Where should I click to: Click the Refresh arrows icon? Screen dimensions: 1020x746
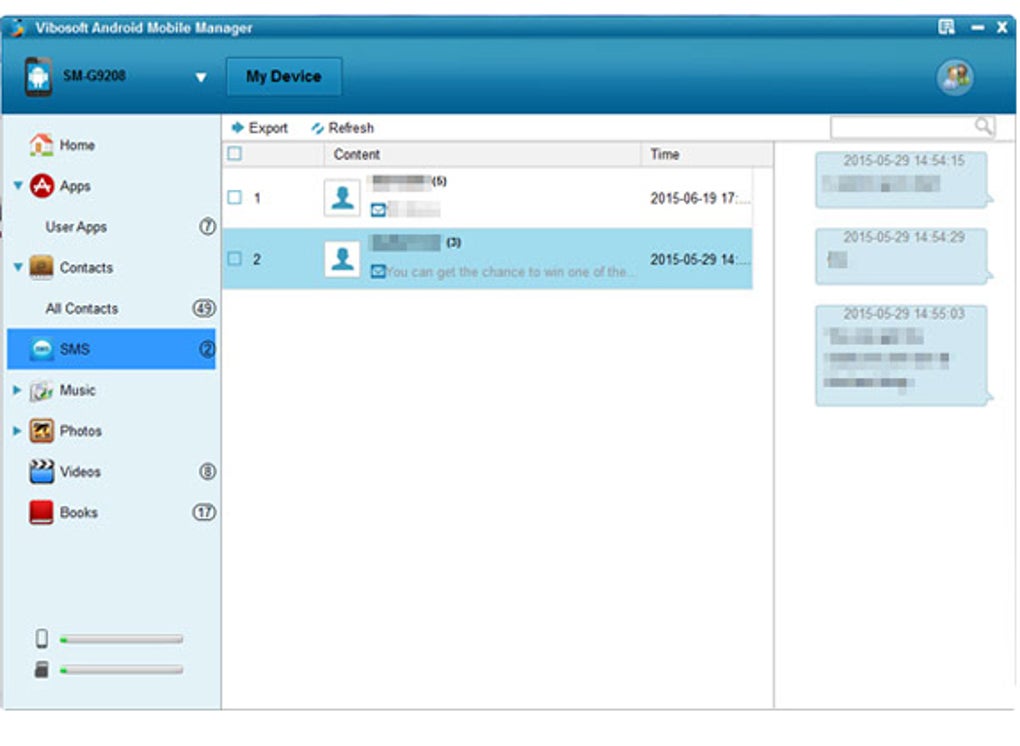coord(317,128)
